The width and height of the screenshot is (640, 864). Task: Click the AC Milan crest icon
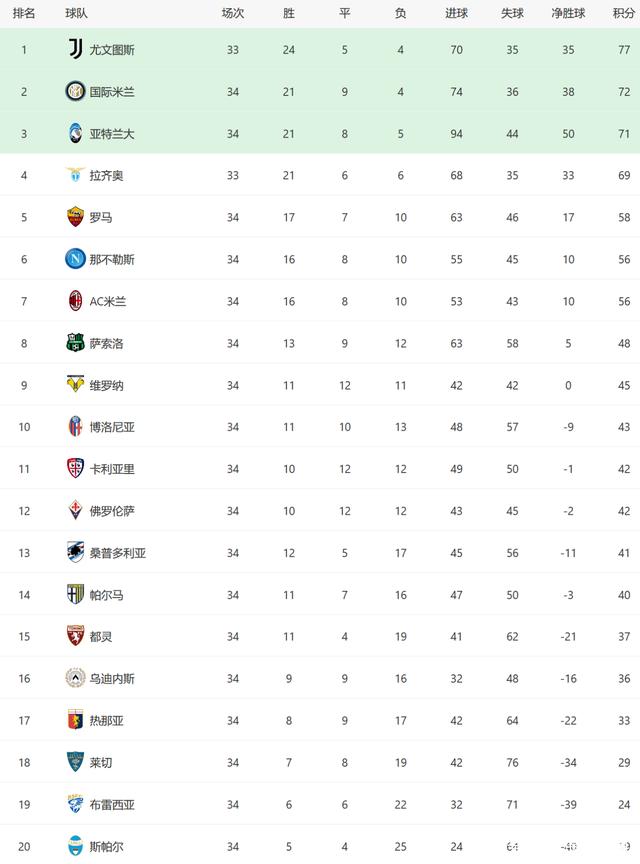click(76, 301)
